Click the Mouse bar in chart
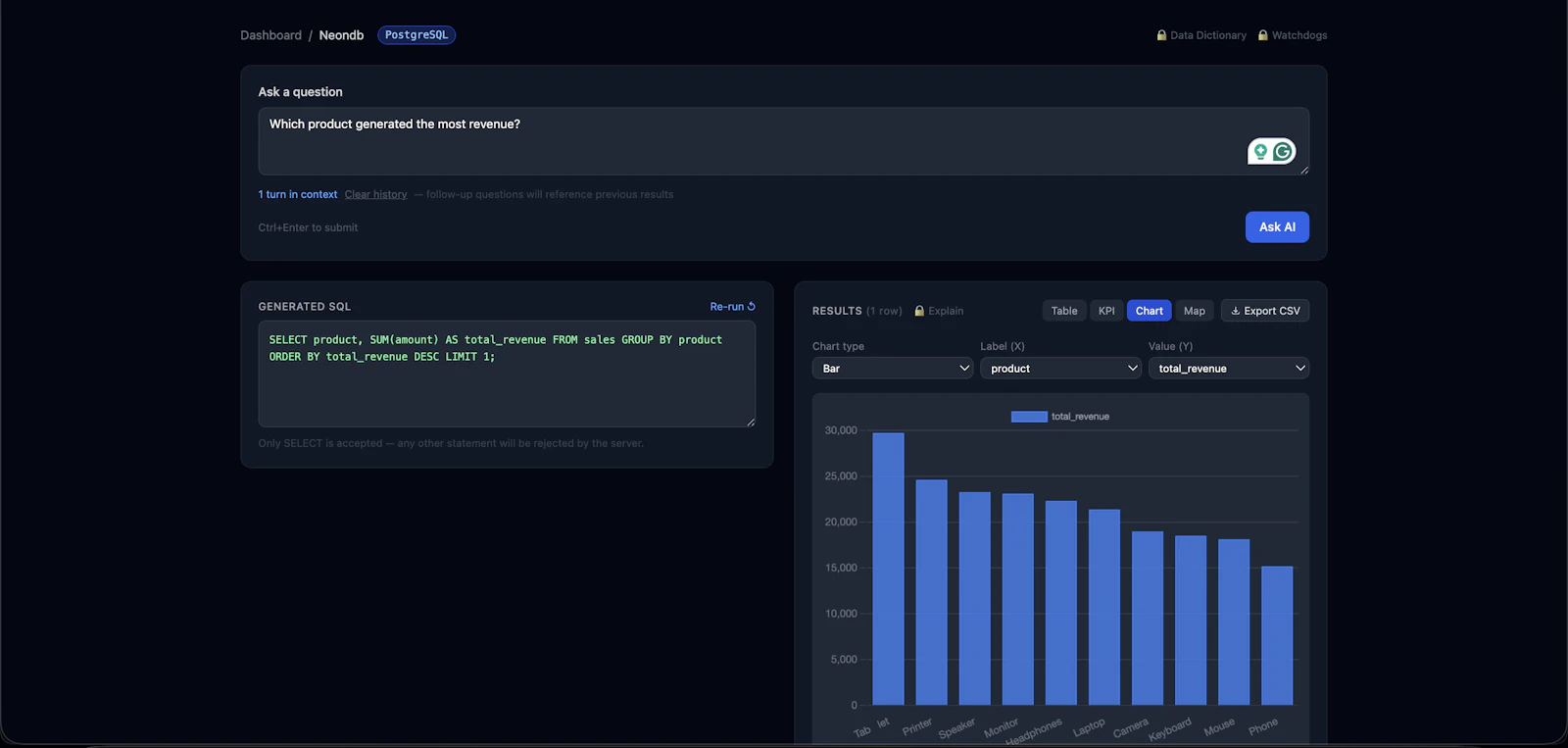The width and height of the screenshot is (1568, 748). [1234, 622]
